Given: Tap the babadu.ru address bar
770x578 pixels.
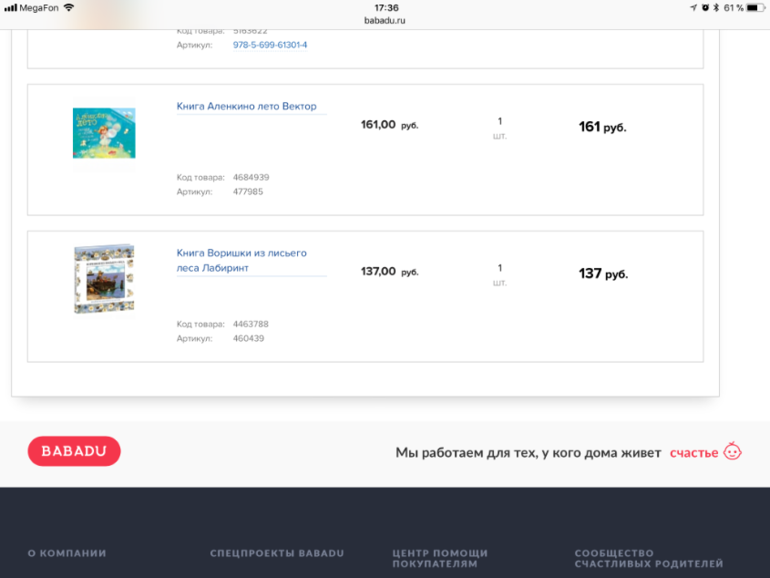Looking at the screenshot, I should point(385,20).
